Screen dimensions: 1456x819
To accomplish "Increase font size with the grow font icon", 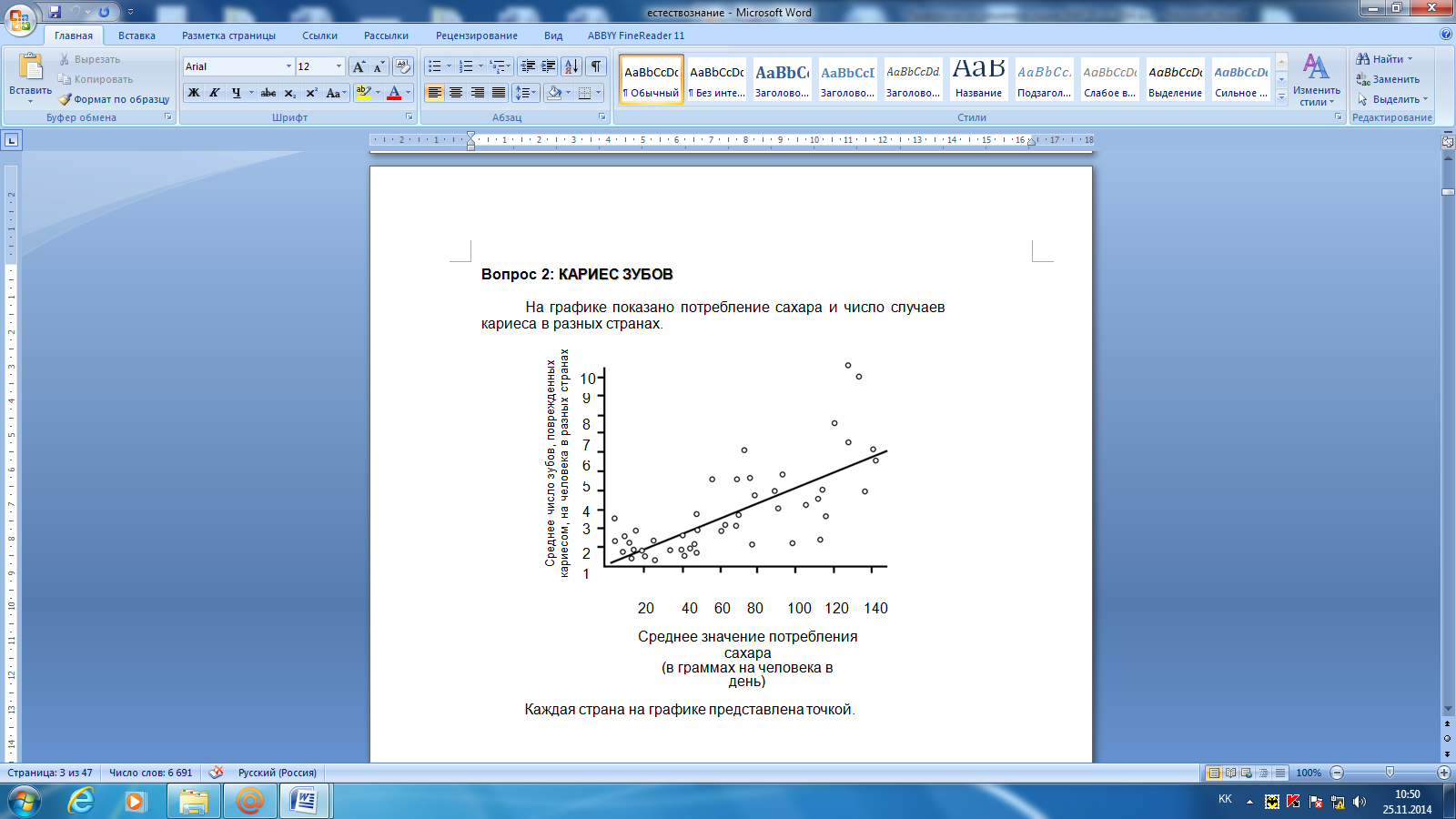I will 359,66.
